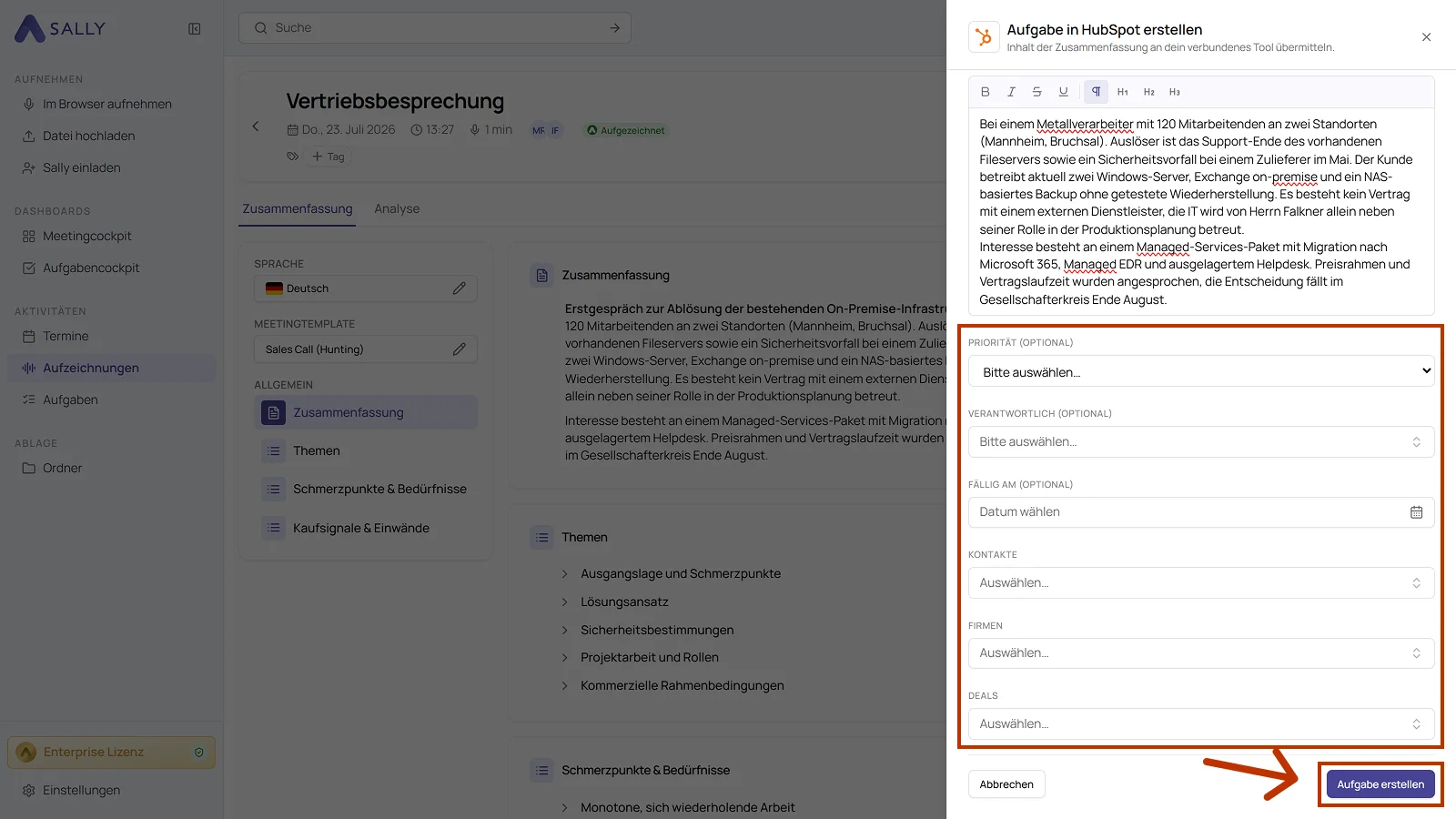Apply italic formatting in editor toolbar
The height and width of the screenshot is (819, 1456).
click(1011, 92)
